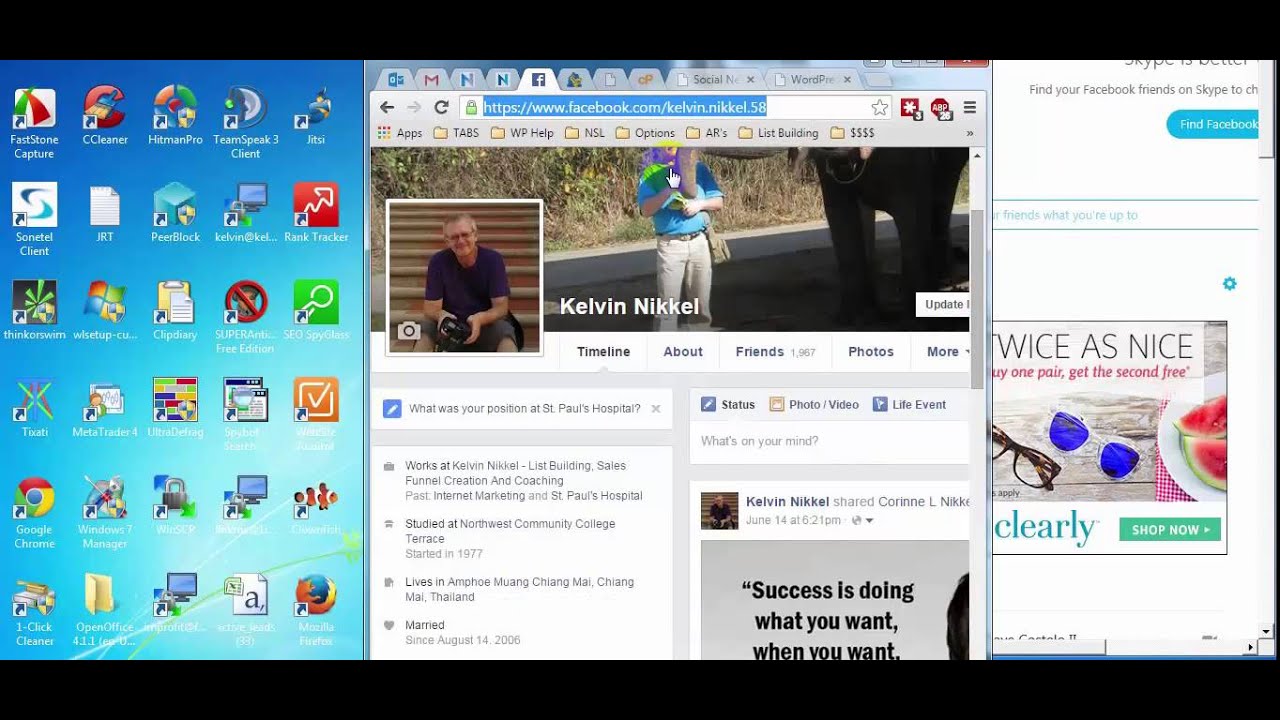The height and width of the screenshot is (720, 1280).
Task: Expand the bookmarks bar overflow chevron
Action: tap(969, 133)
